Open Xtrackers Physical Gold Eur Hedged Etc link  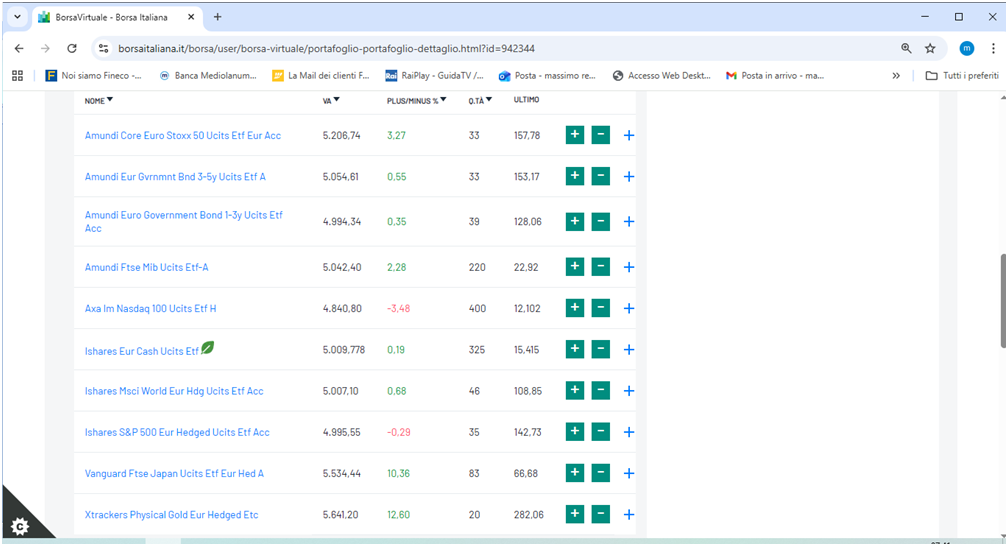(172, 514)
